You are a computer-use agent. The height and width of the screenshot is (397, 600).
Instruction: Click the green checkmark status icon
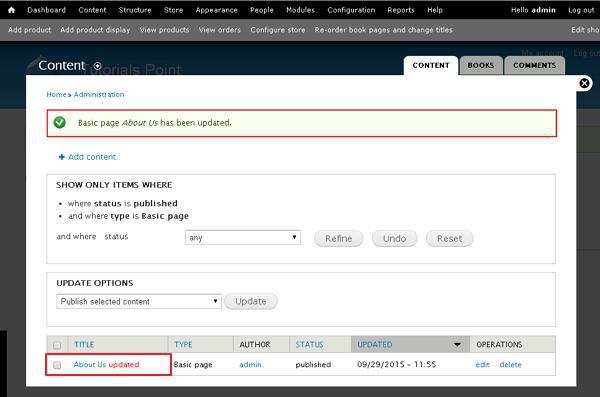(60, 123)
